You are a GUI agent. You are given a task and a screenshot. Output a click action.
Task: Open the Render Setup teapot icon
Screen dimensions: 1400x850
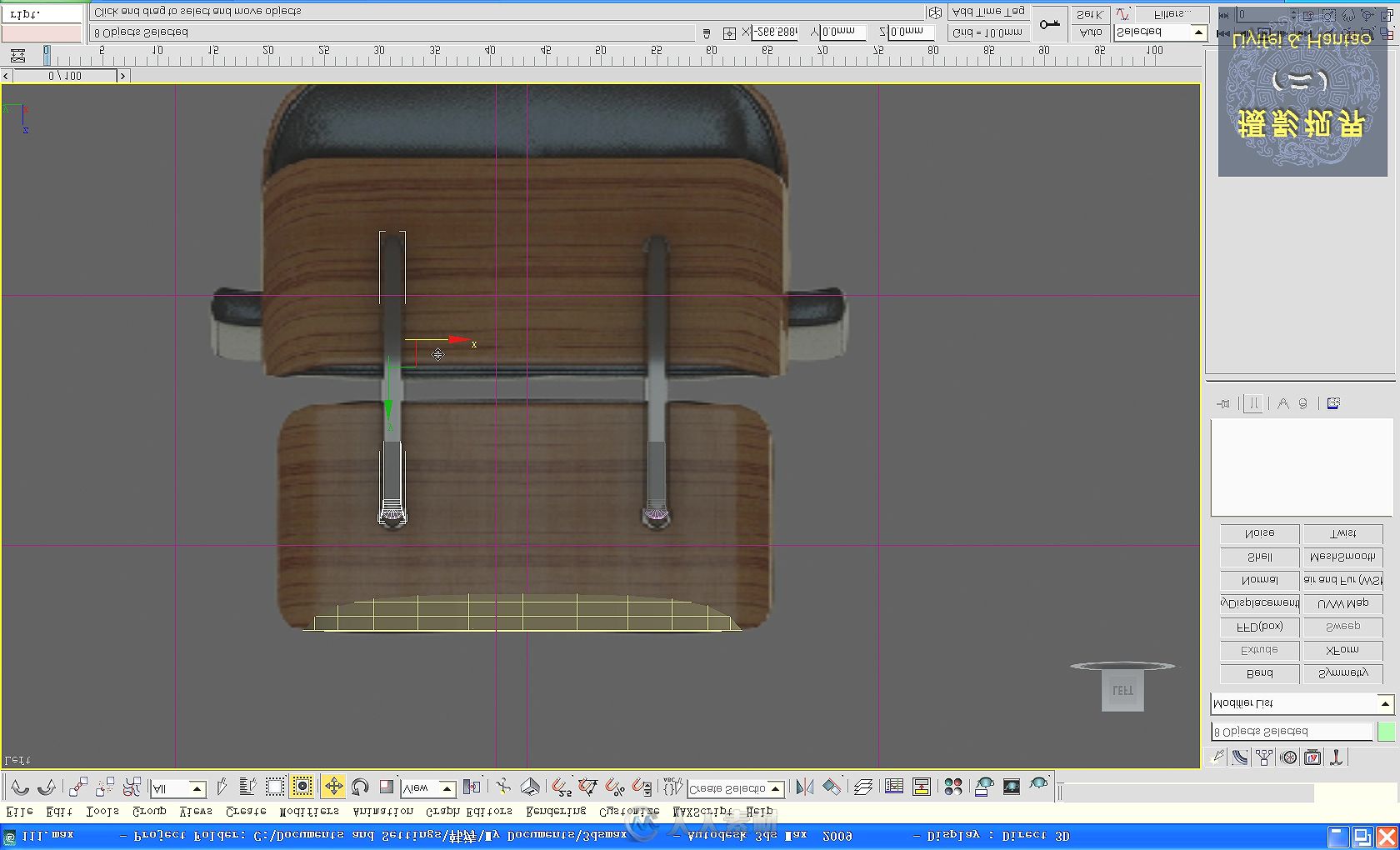coord(984,787)
